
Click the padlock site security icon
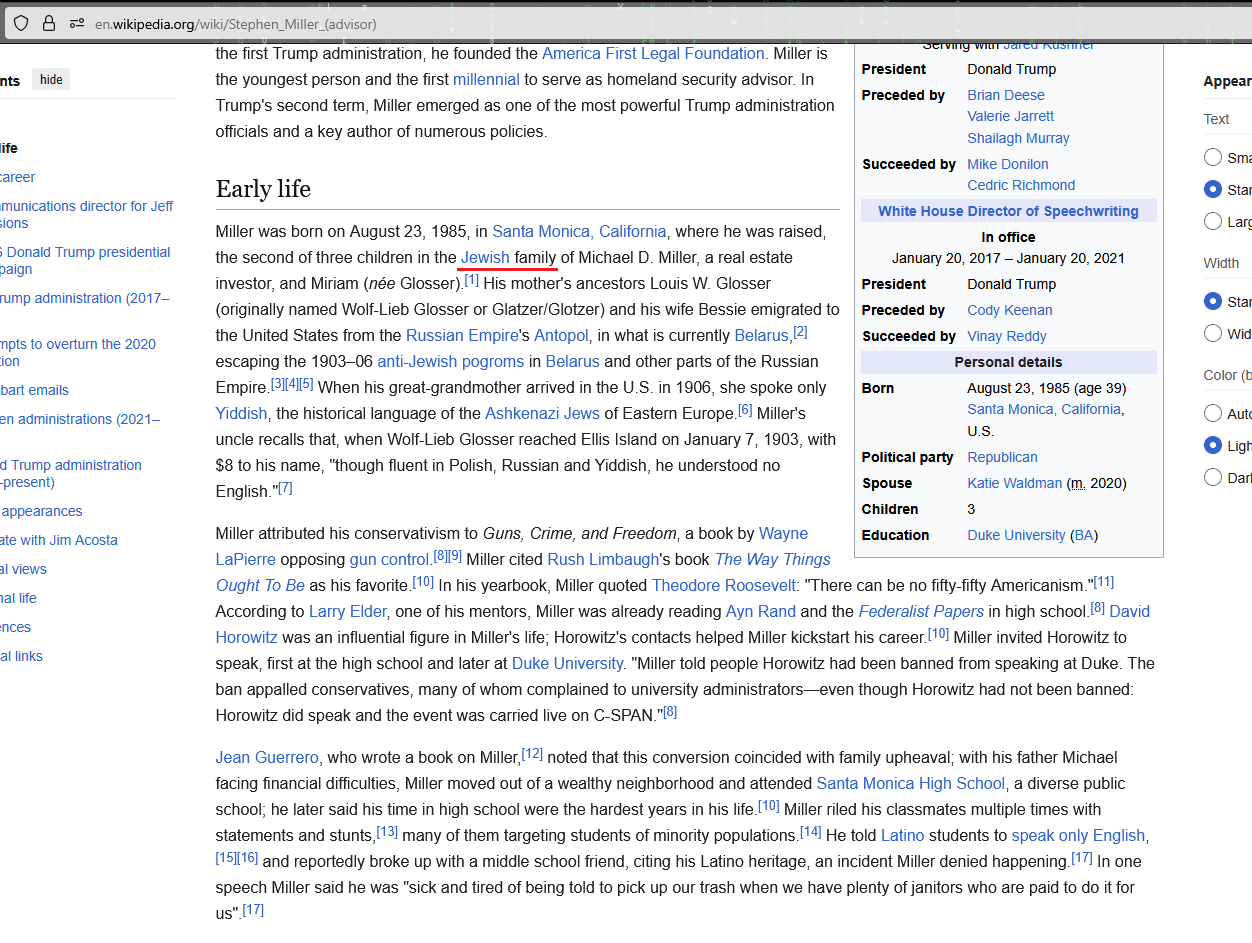(49, 23)
